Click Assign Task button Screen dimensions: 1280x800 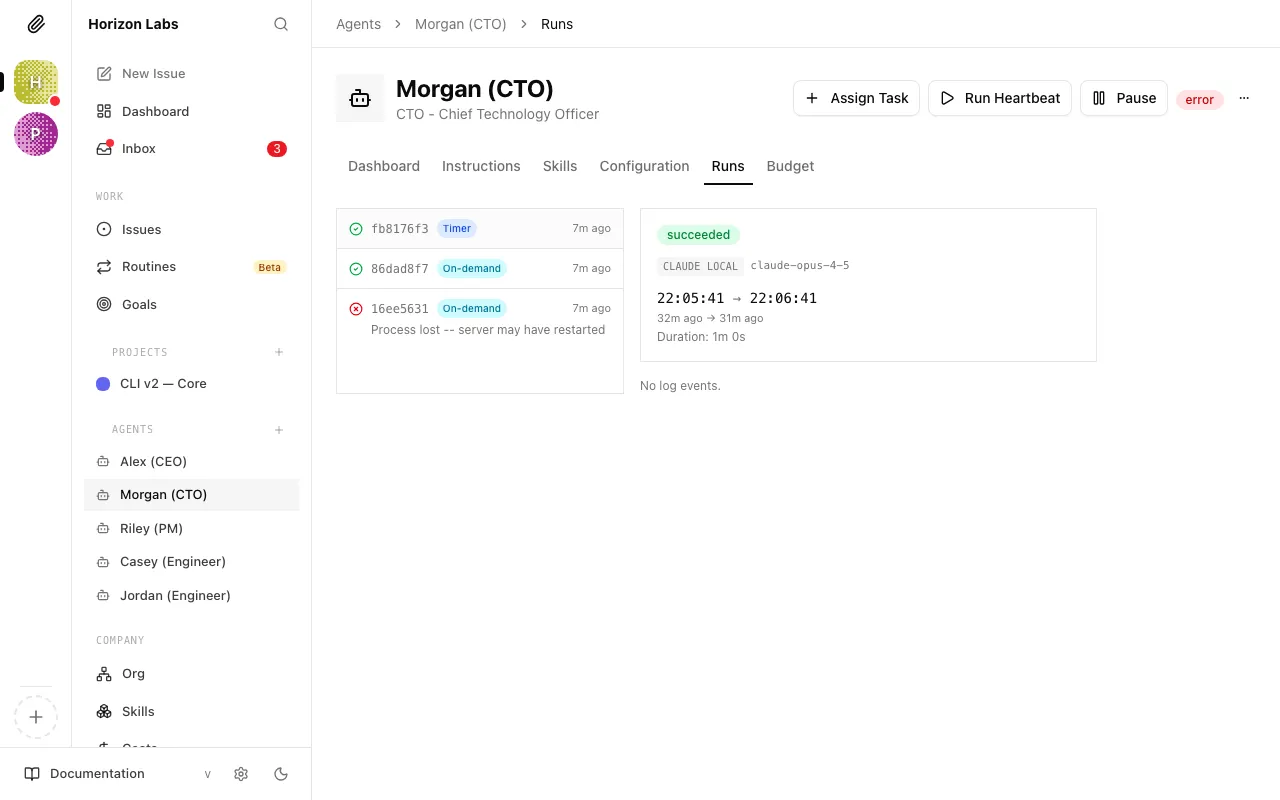[856, 98]
